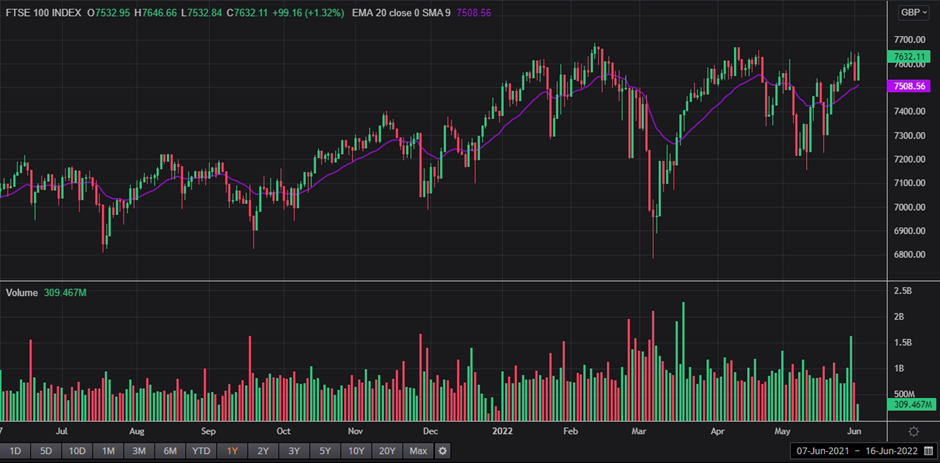Click the 1B volume axis label

tap(899, 369)
